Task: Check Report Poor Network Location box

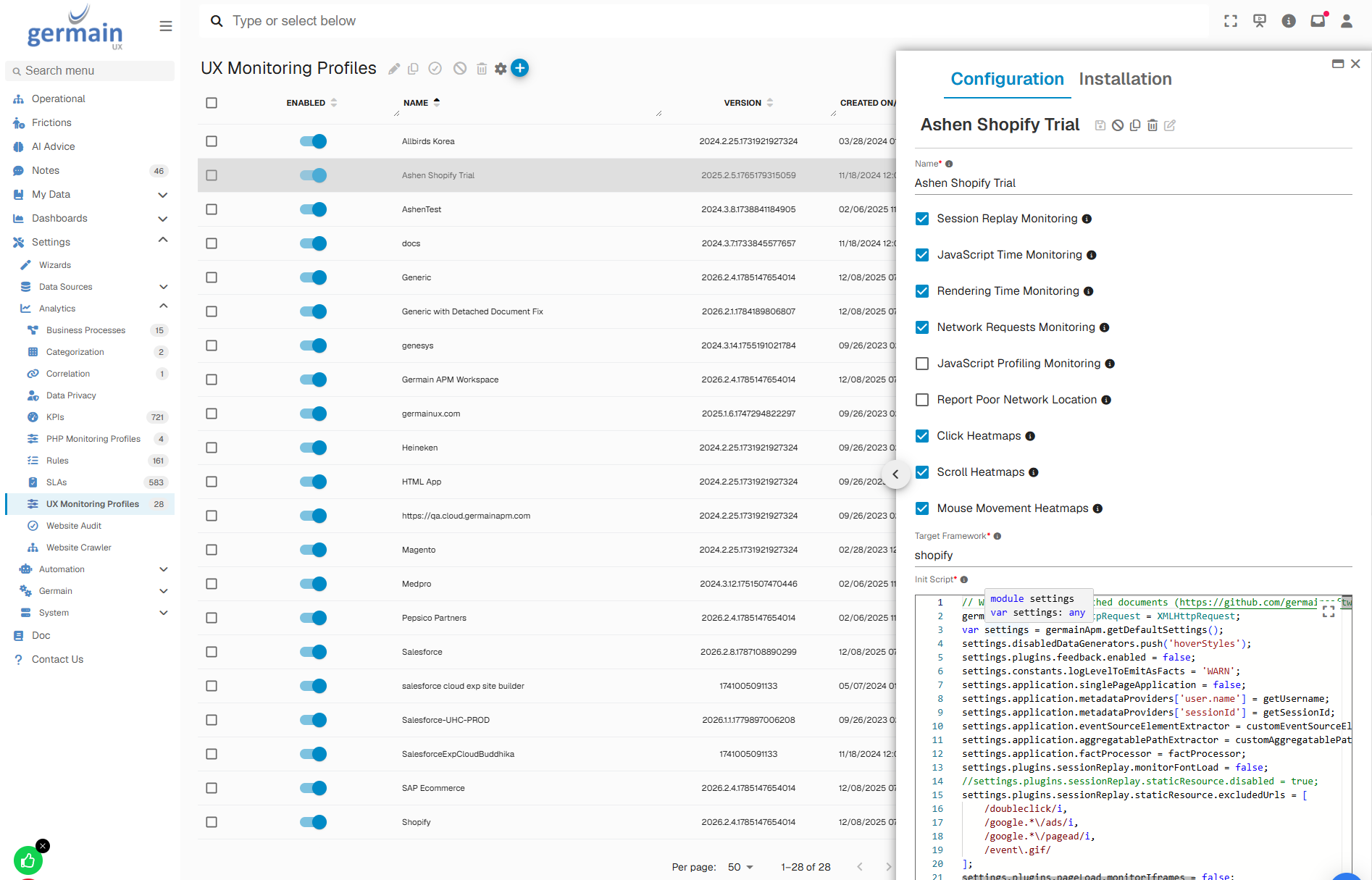Action: 922,400
